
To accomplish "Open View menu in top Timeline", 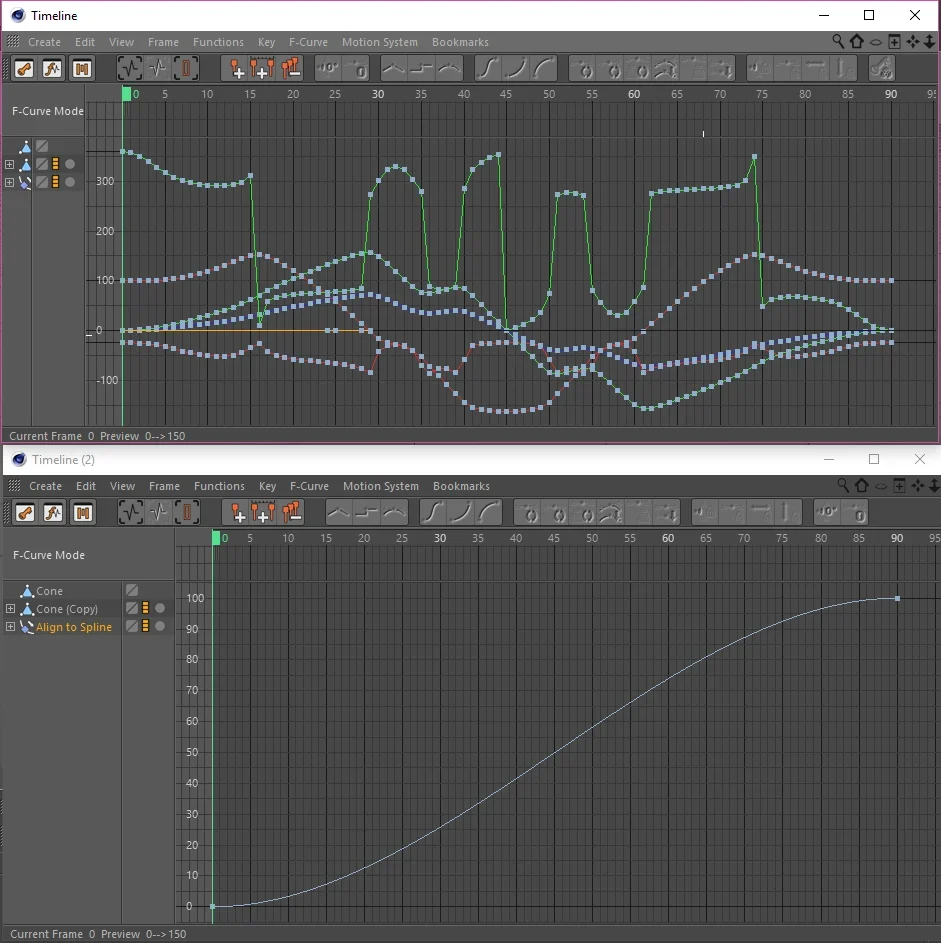I will 121,42.
